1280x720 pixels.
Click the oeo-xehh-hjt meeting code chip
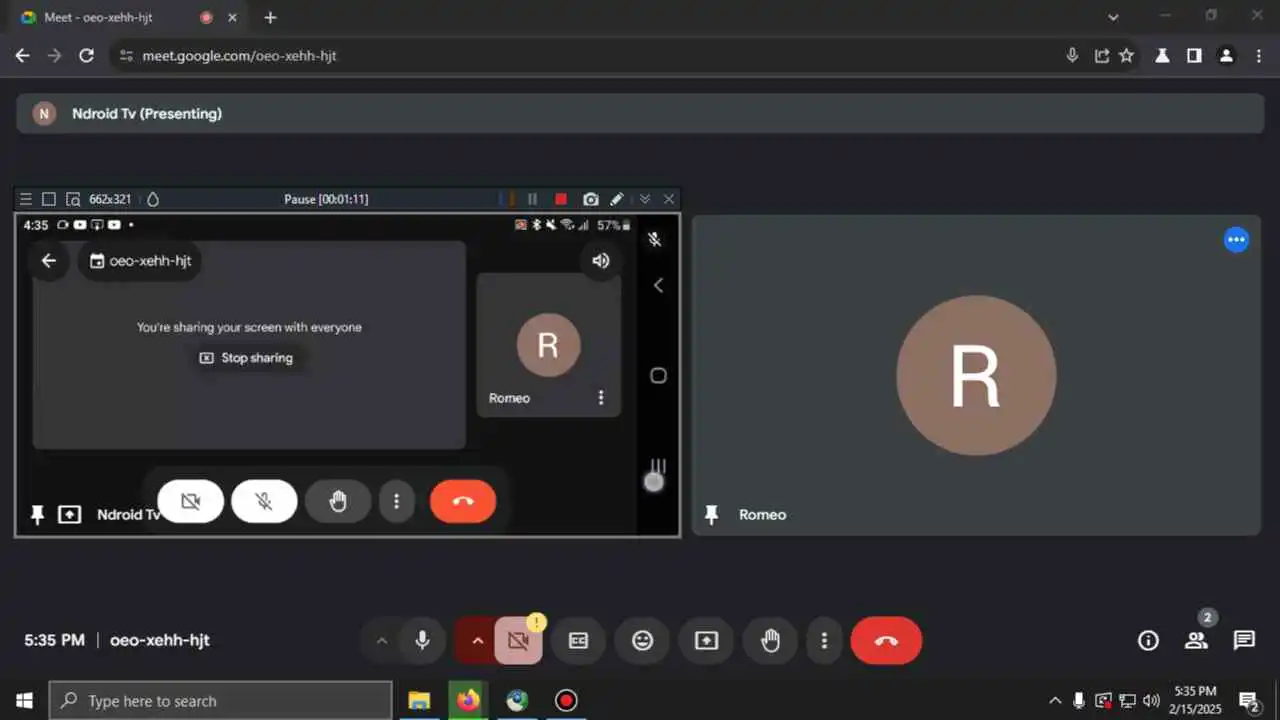point(140,261)
